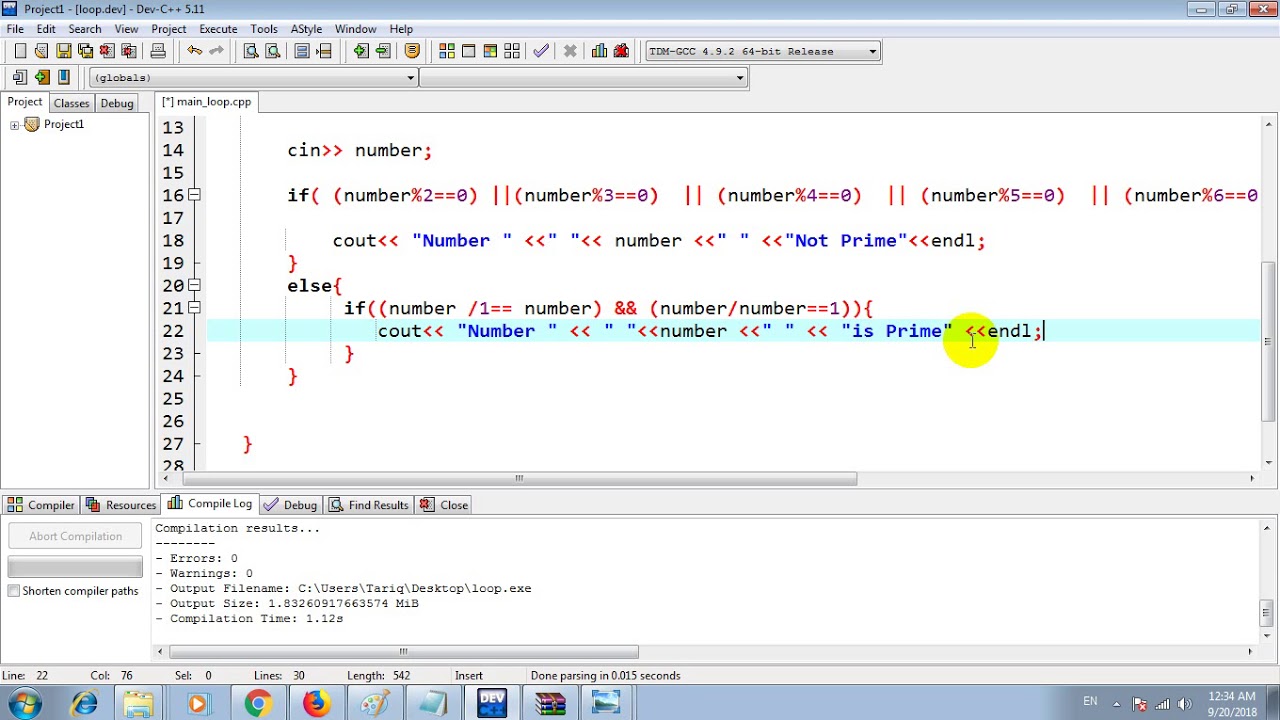The width and height of the screenshot is (1280, 720).
Task: Rebuild All using toolbar icon
Action: (512, 51)
